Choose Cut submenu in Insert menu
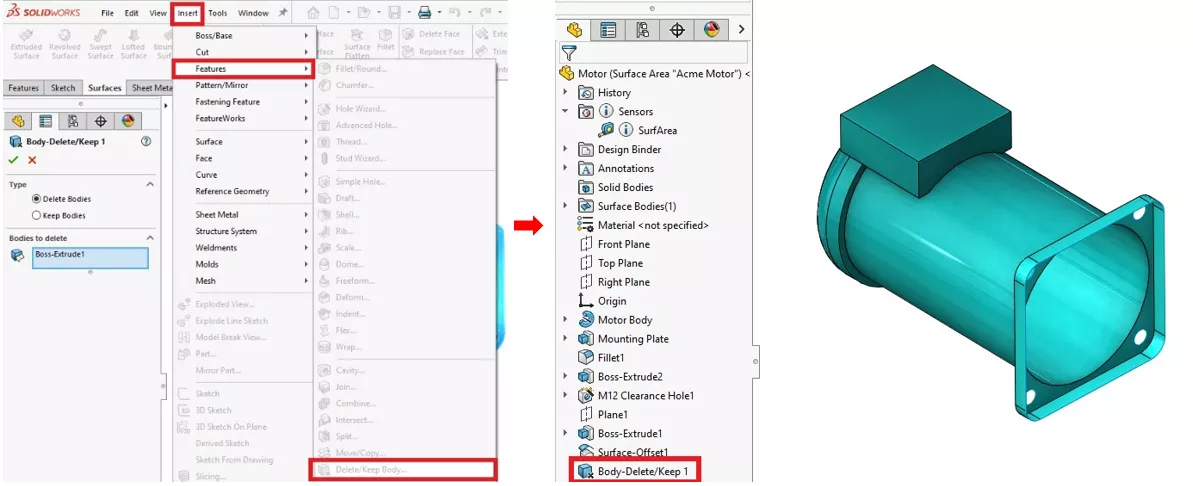 pos(243,52)
